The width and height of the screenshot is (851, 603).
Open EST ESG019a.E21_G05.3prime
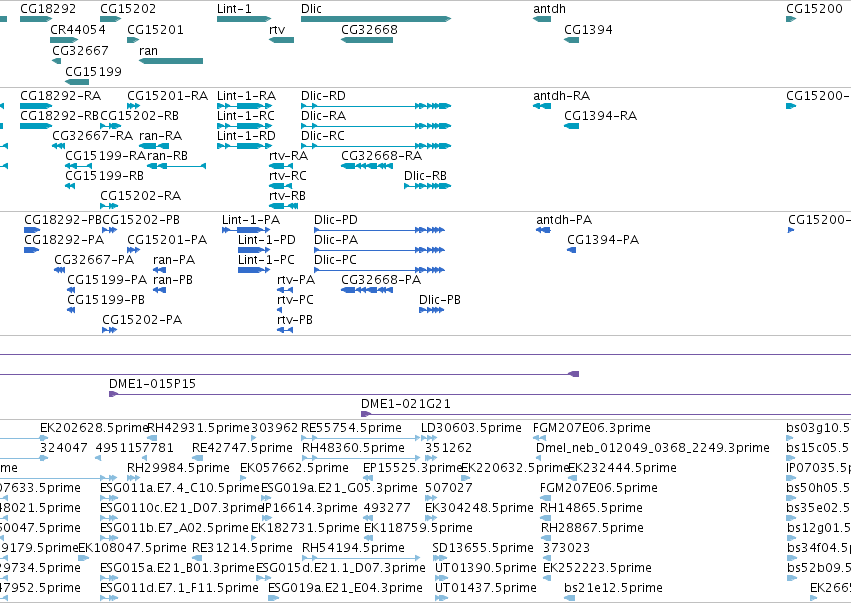267,498
